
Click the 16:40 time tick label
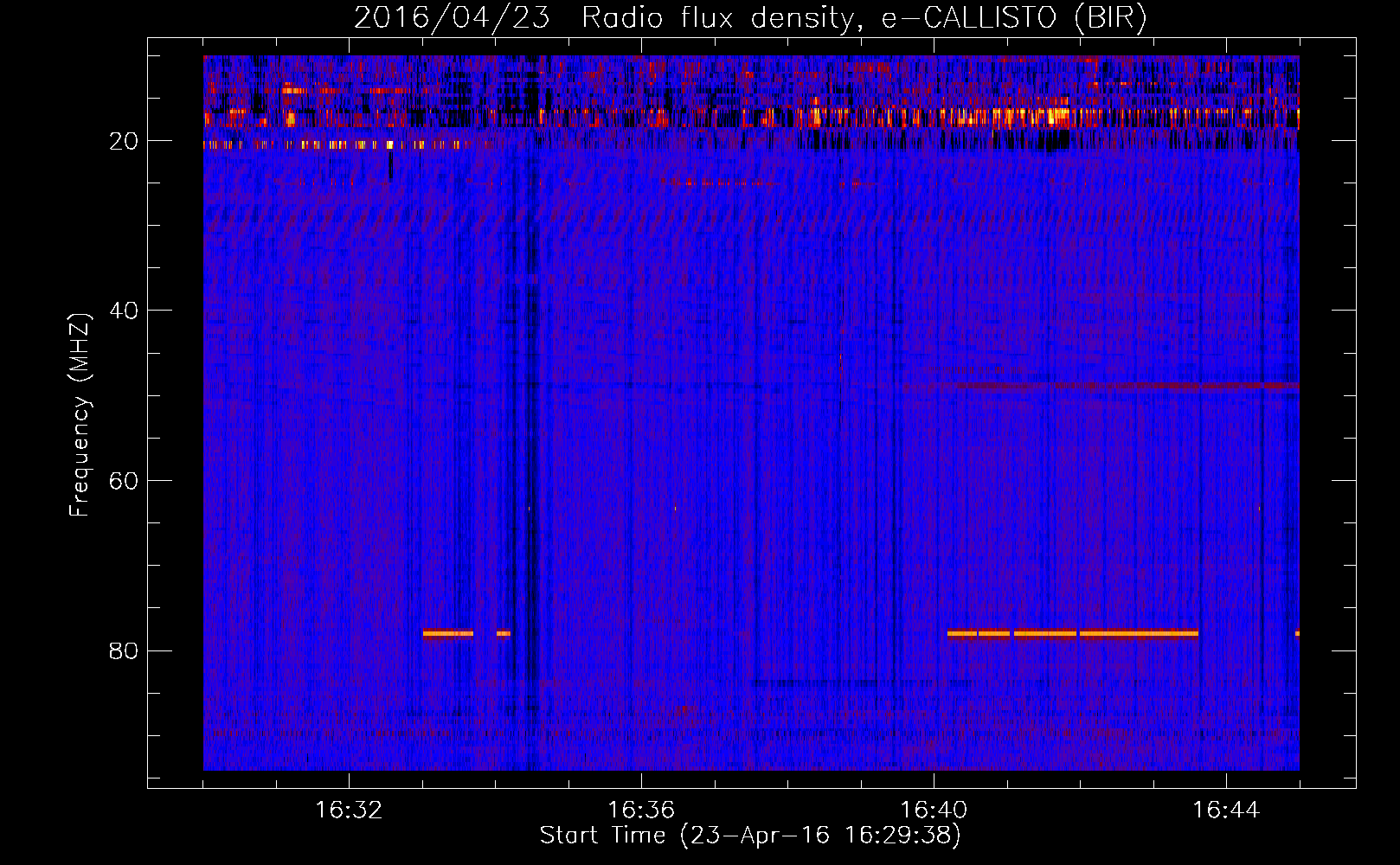click(934, 811)
